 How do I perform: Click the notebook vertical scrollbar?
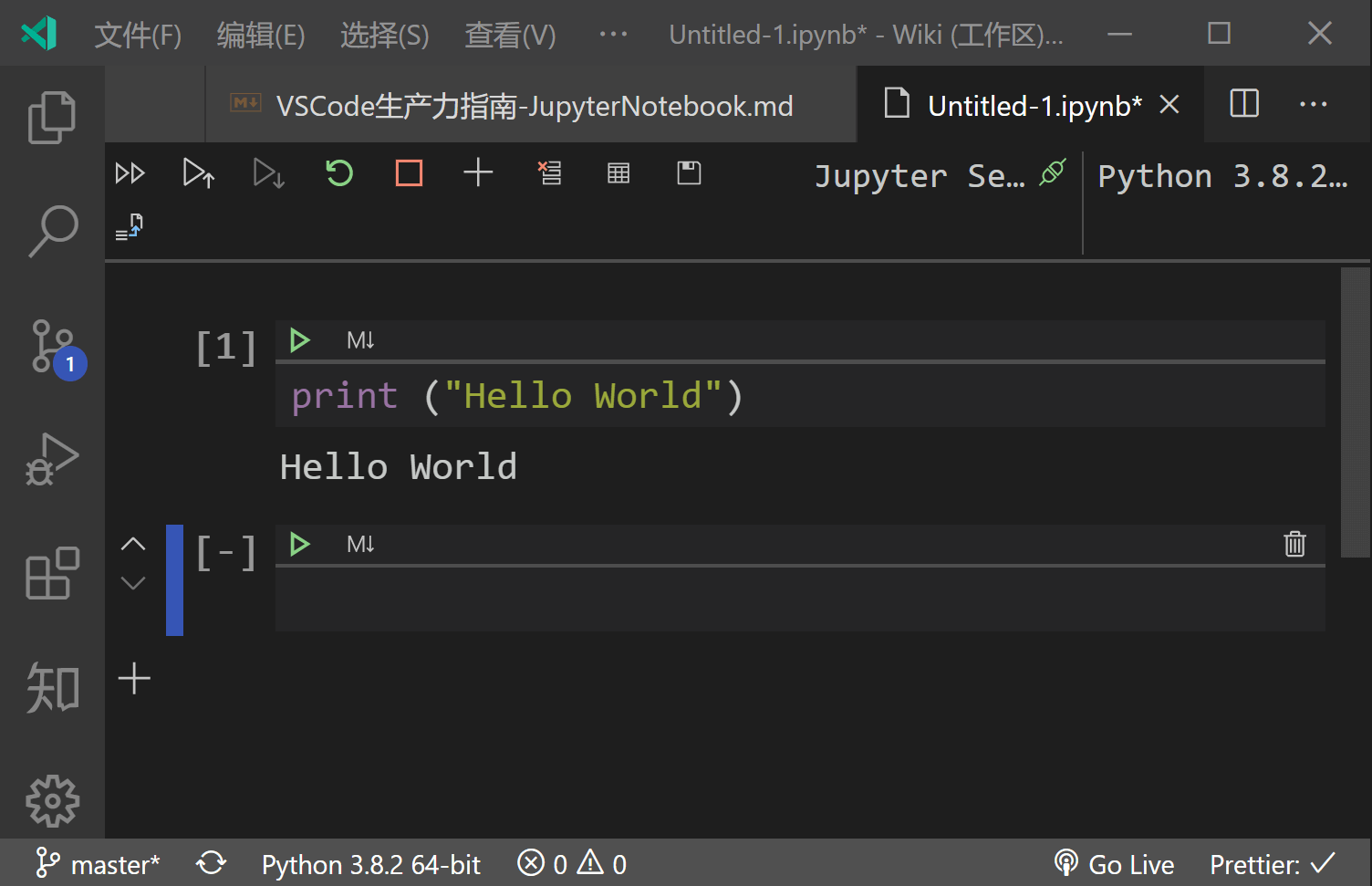point(1355,412)
